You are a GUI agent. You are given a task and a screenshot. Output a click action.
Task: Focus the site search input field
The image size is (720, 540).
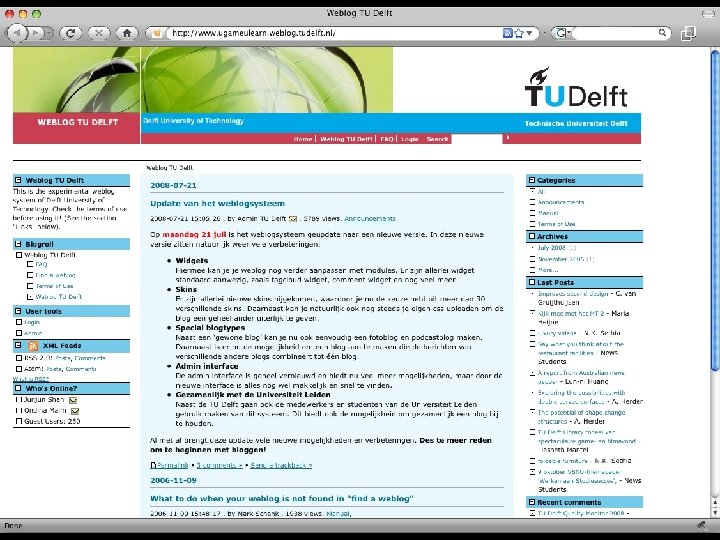[x=477, y=139]
